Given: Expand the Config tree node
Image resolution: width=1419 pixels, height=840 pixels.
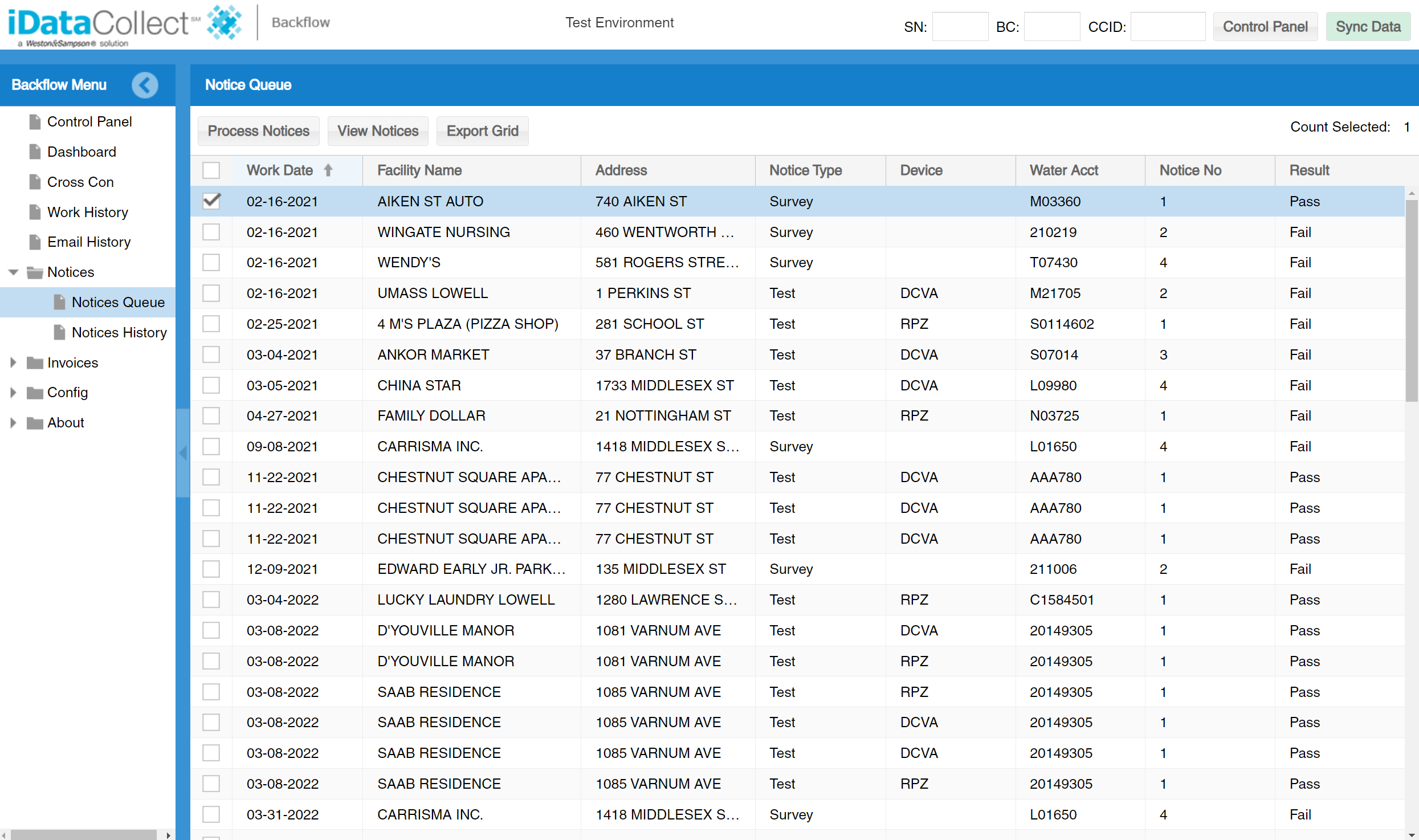Looking at the screenshot, I should tap(14, 393).
